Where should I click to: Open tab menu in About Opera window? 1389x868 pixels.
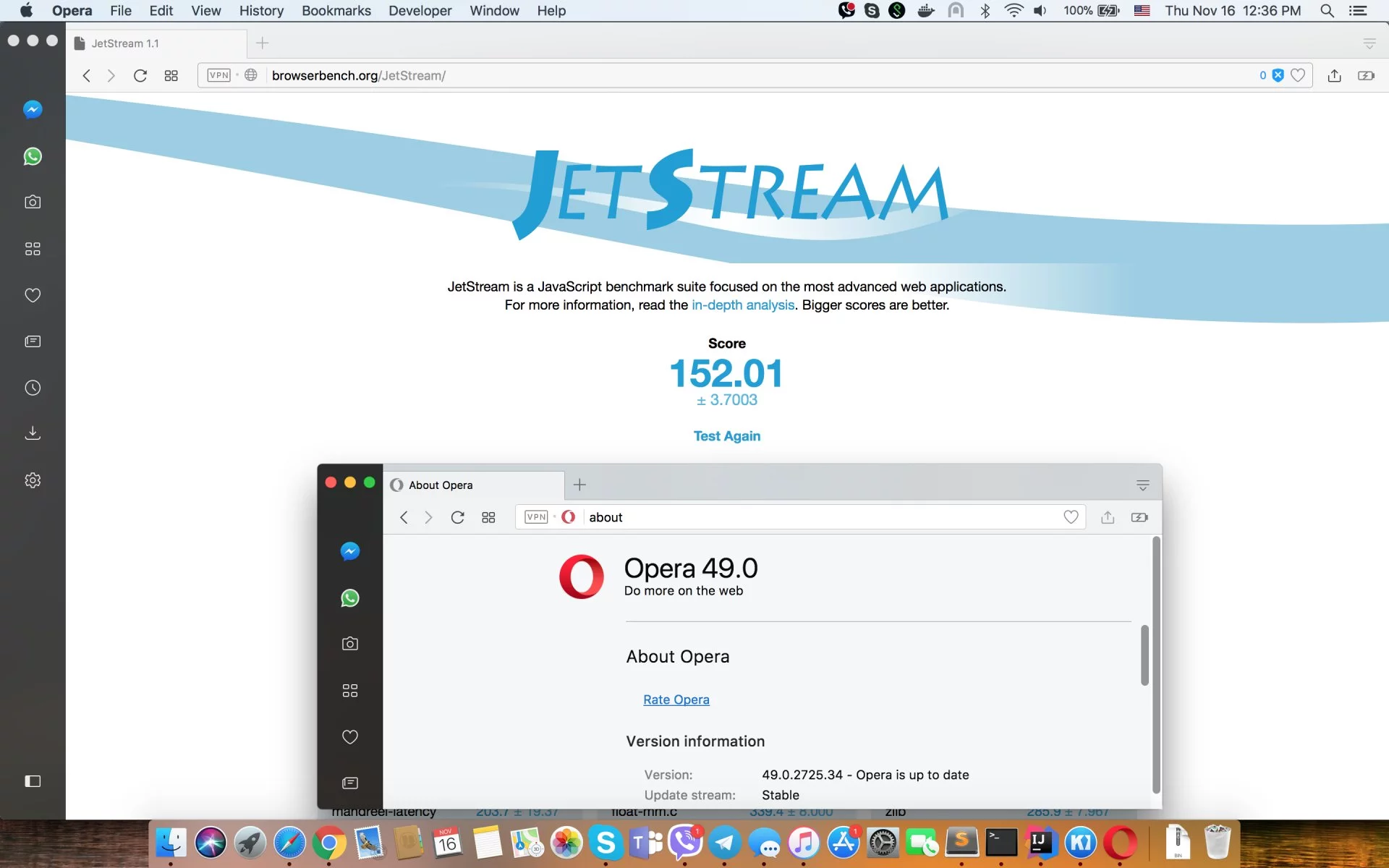pos(1143,485)
